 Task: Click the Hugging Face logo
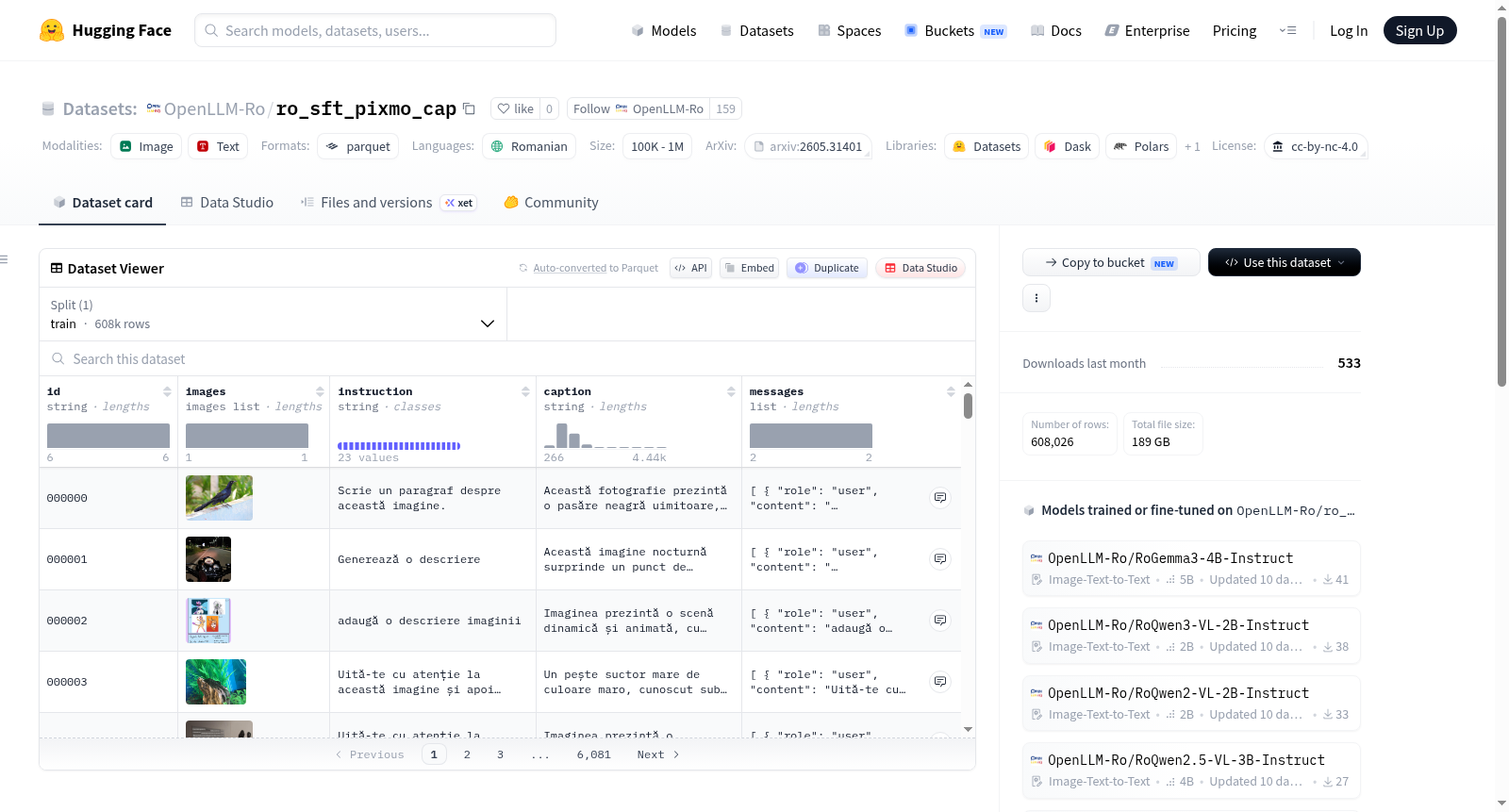[x=106, y=30]
